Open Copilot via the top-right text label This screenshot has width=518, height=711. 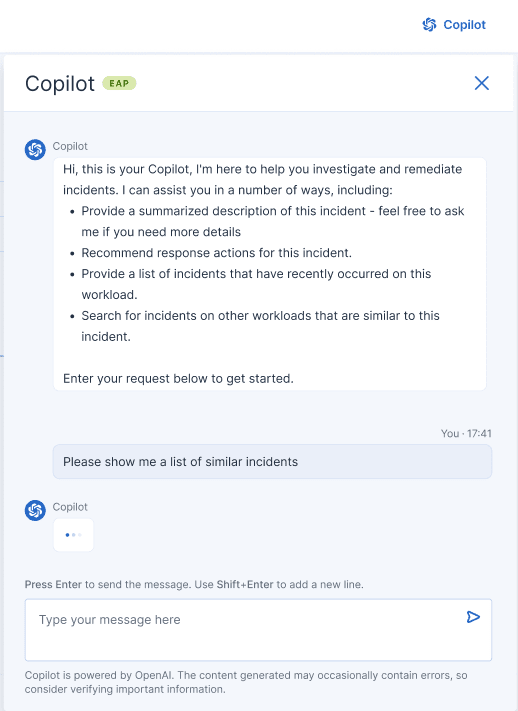464,24
